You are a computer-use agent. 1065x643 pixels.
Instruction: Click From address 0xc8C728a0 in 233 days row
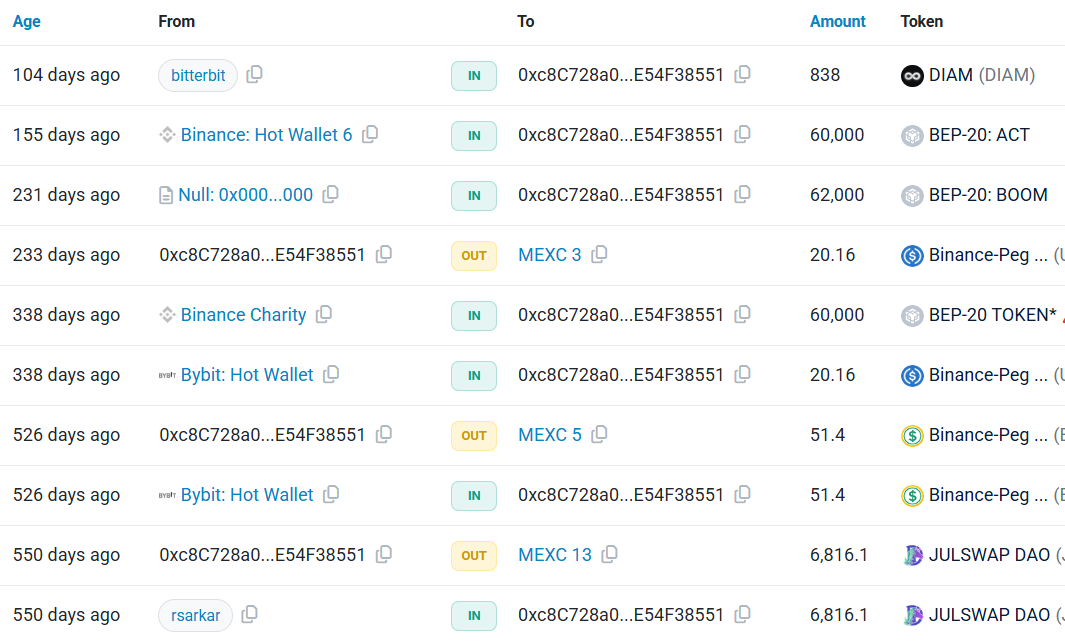[x=262, y=255]
